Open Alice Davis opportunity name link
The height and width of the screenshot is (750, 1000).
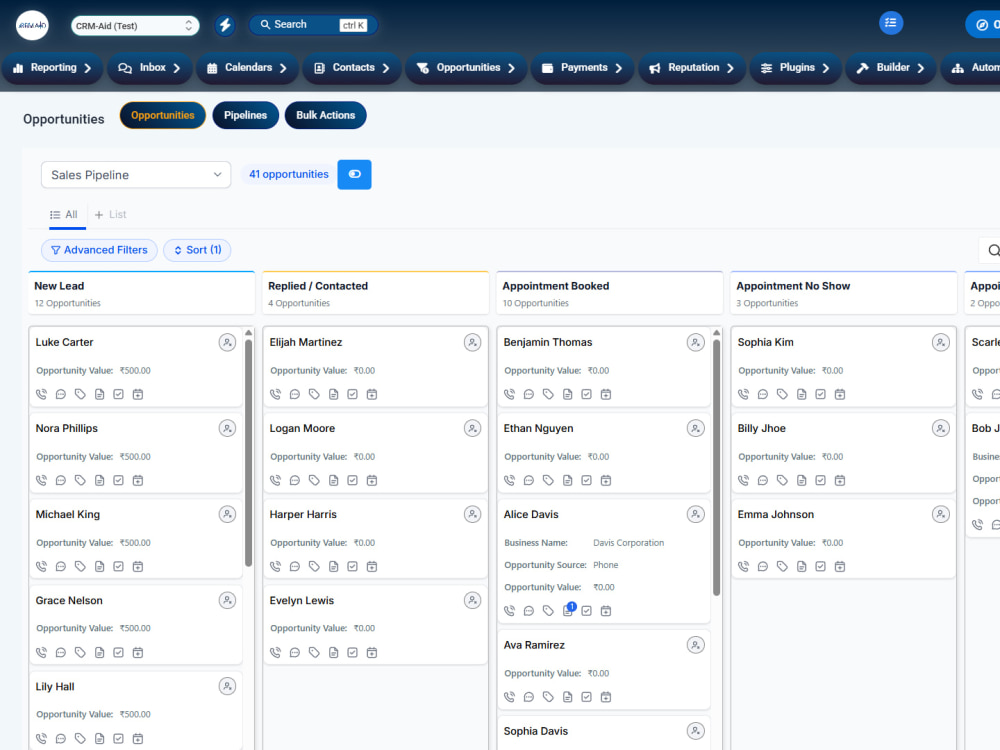531,514
